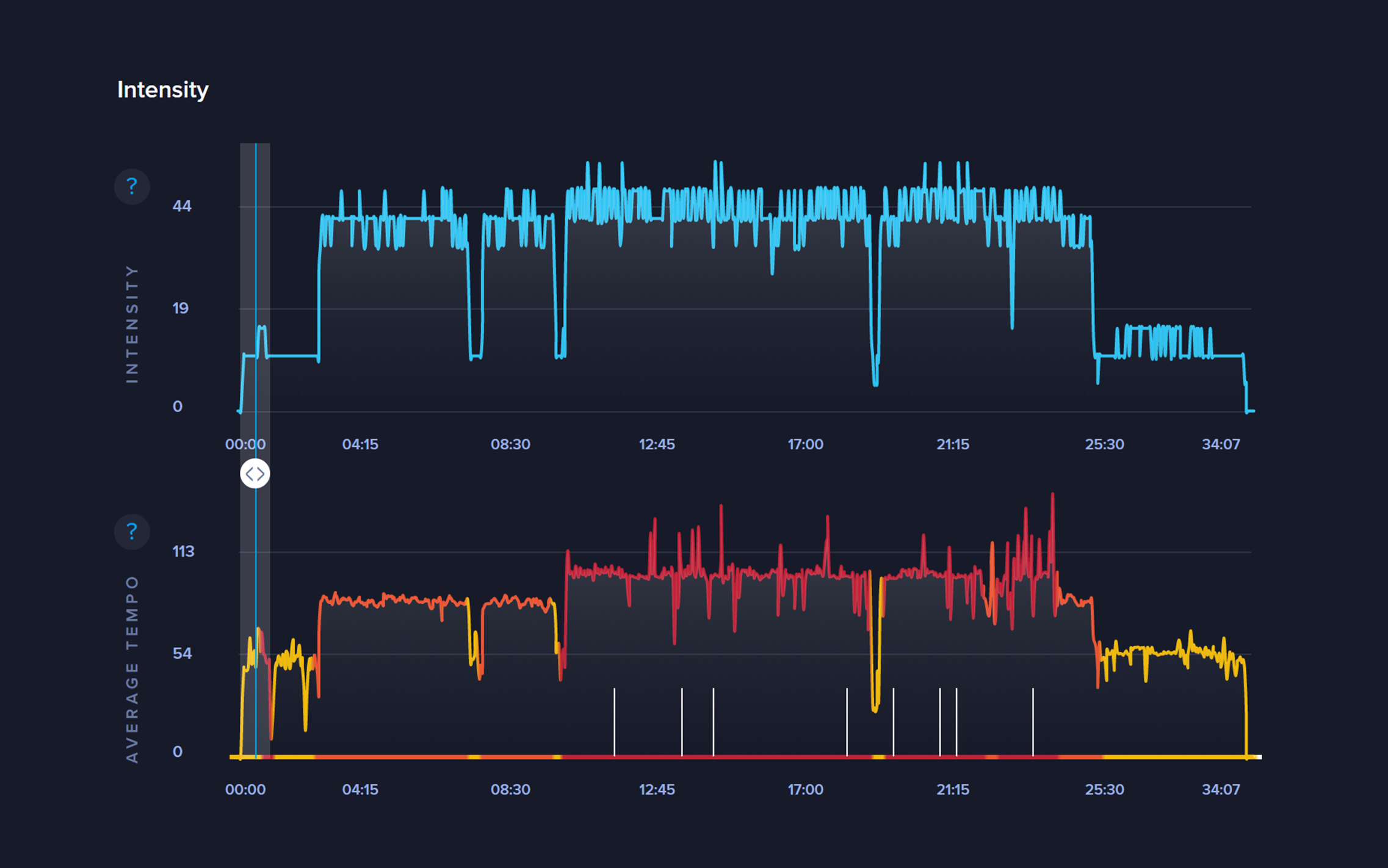Click the 19 value on intensity axis

tap(181, 308)
